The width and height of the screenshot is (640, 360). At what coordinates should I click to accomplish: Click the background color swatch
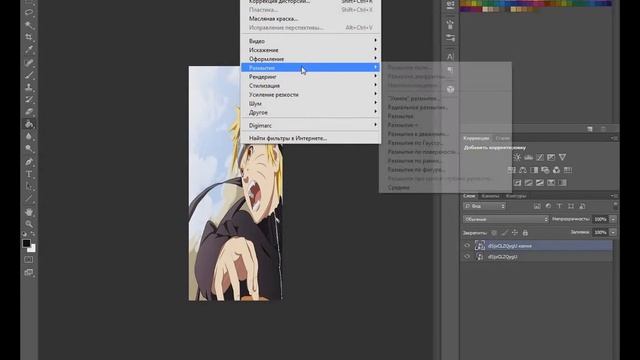click(32, 249)
